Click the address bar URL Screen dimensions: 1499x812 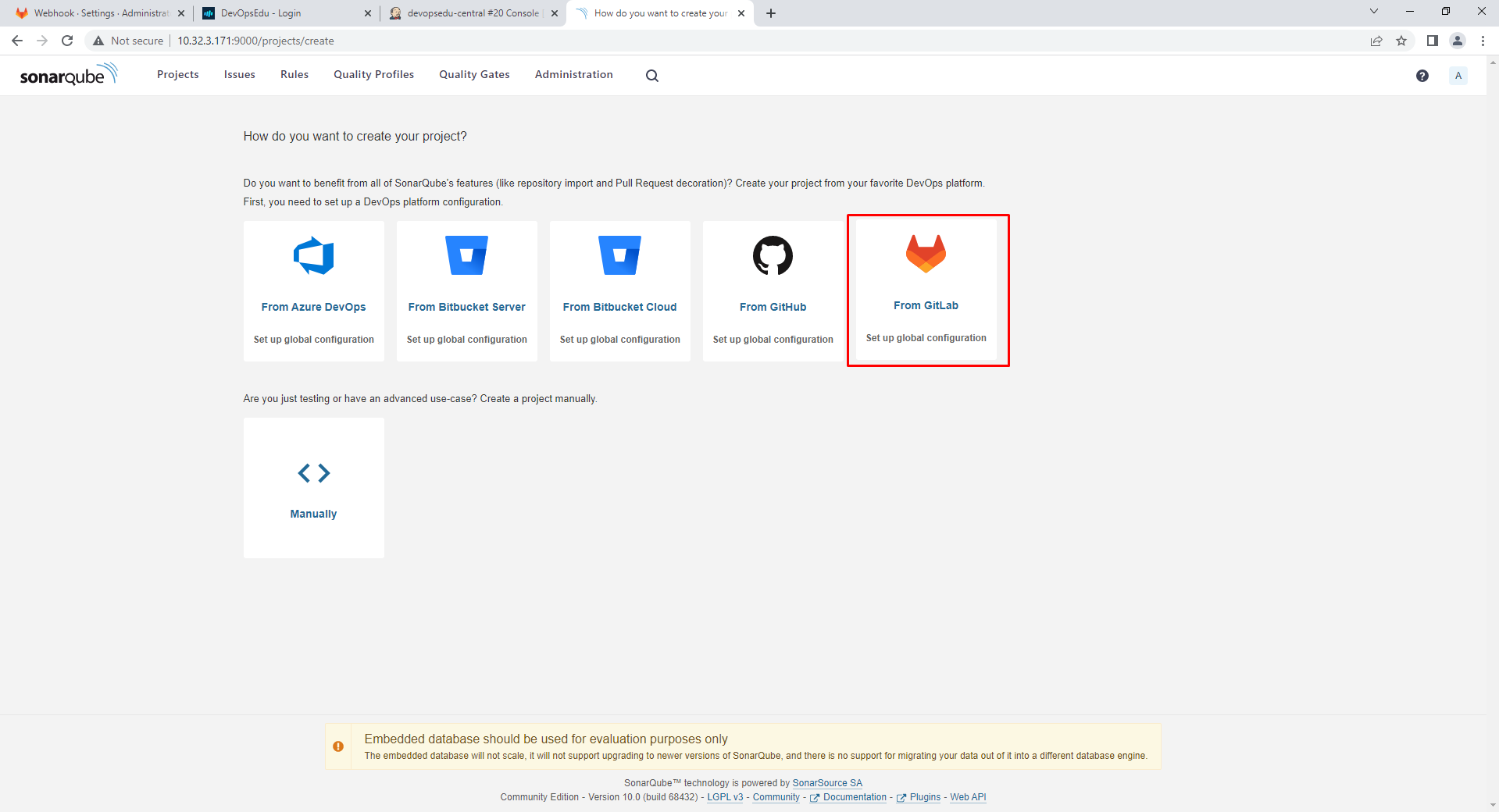point(255,41)
